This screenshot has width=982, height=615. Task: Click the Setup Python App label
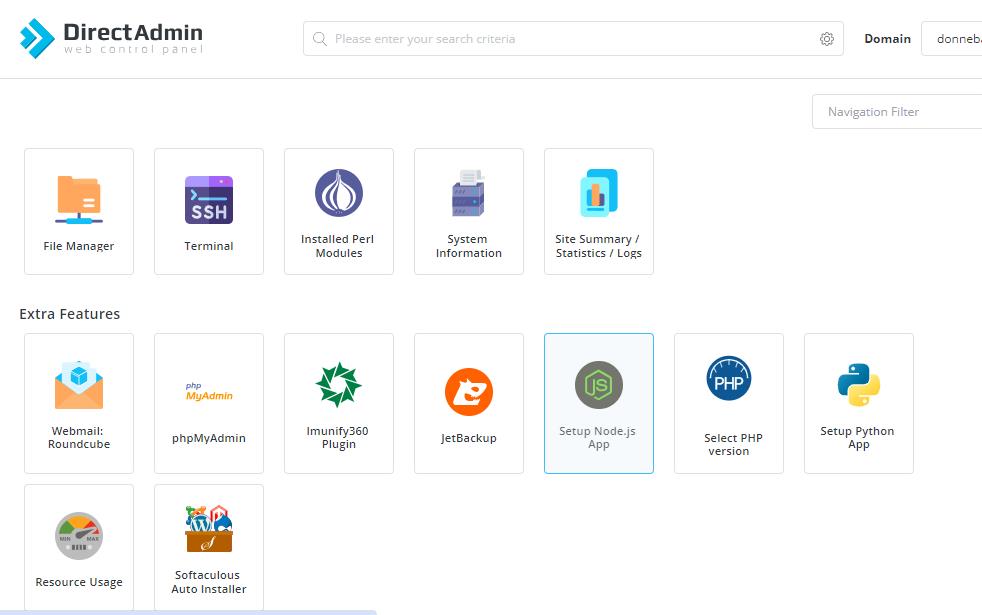click(858, 437)
